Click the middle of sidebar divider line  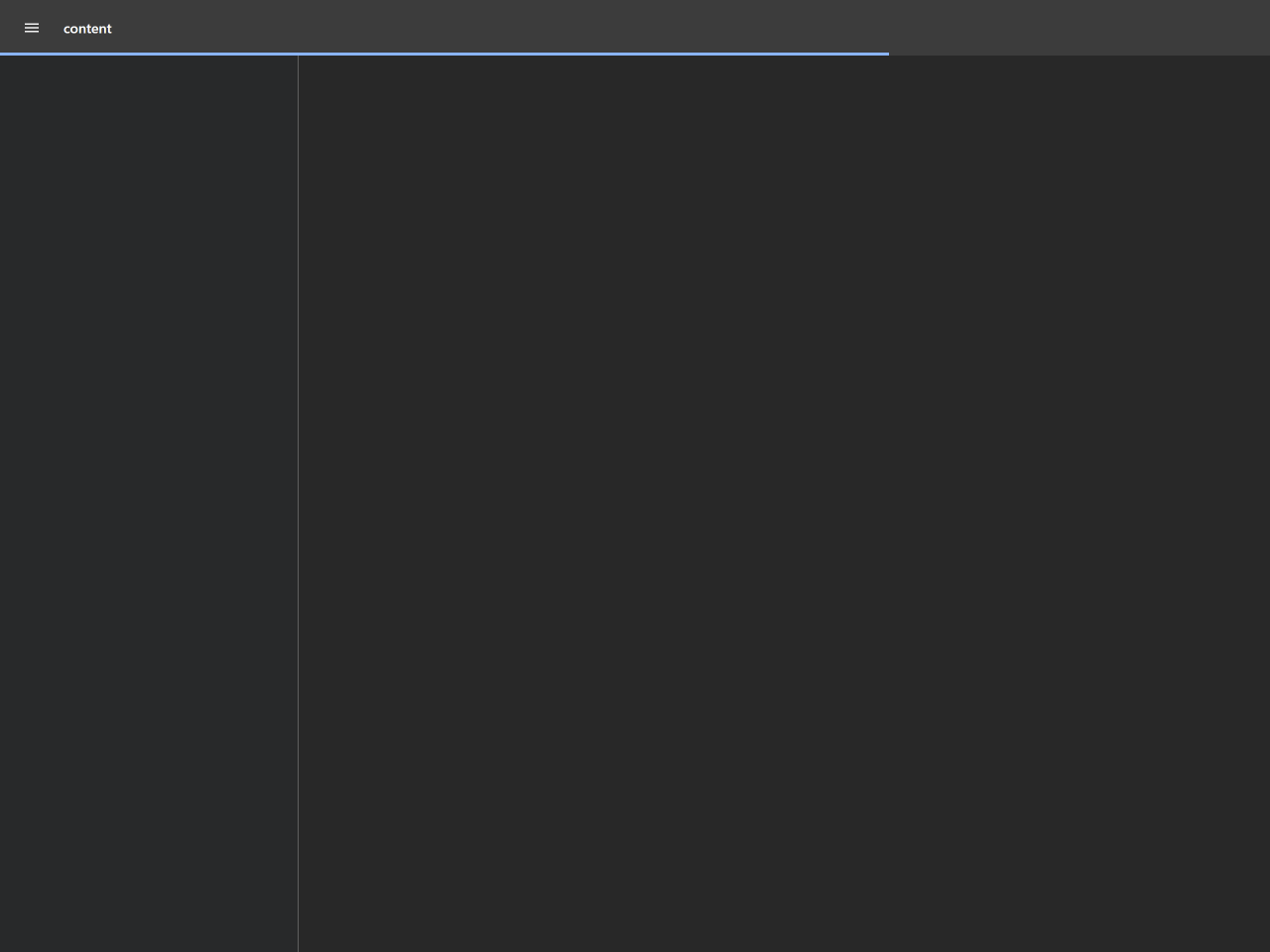(298, 504)
